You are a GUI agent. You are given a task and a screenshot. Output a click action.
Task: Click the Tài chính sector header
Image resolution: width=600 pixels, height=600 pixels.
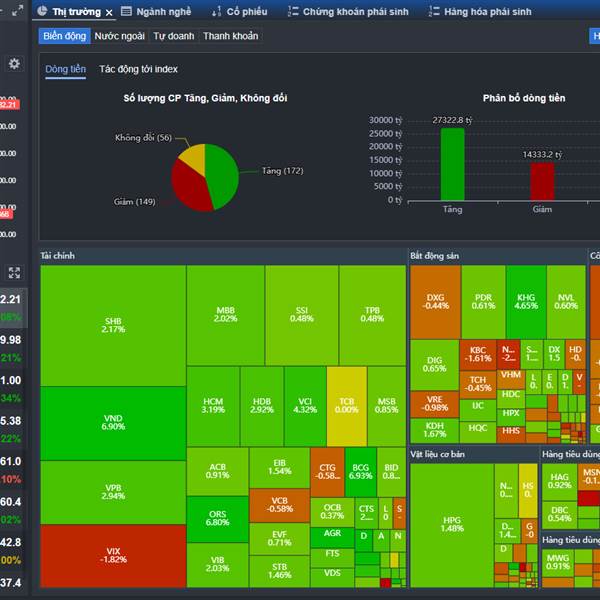coord(223,256)
